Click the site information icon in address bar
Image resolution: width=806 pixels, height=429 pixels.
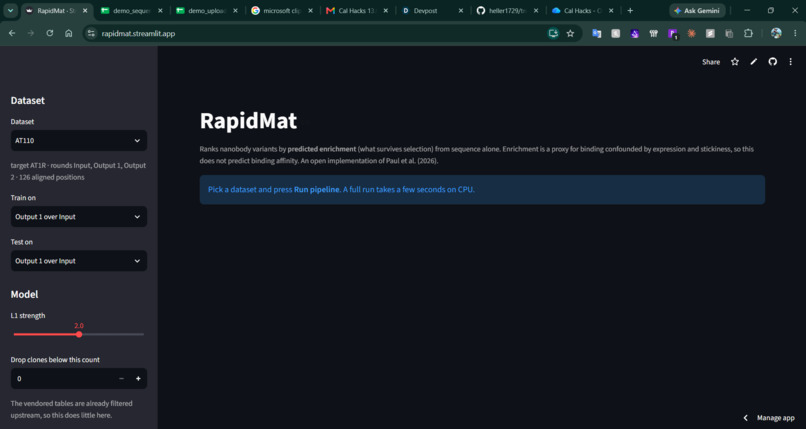(x=91, y=33)
